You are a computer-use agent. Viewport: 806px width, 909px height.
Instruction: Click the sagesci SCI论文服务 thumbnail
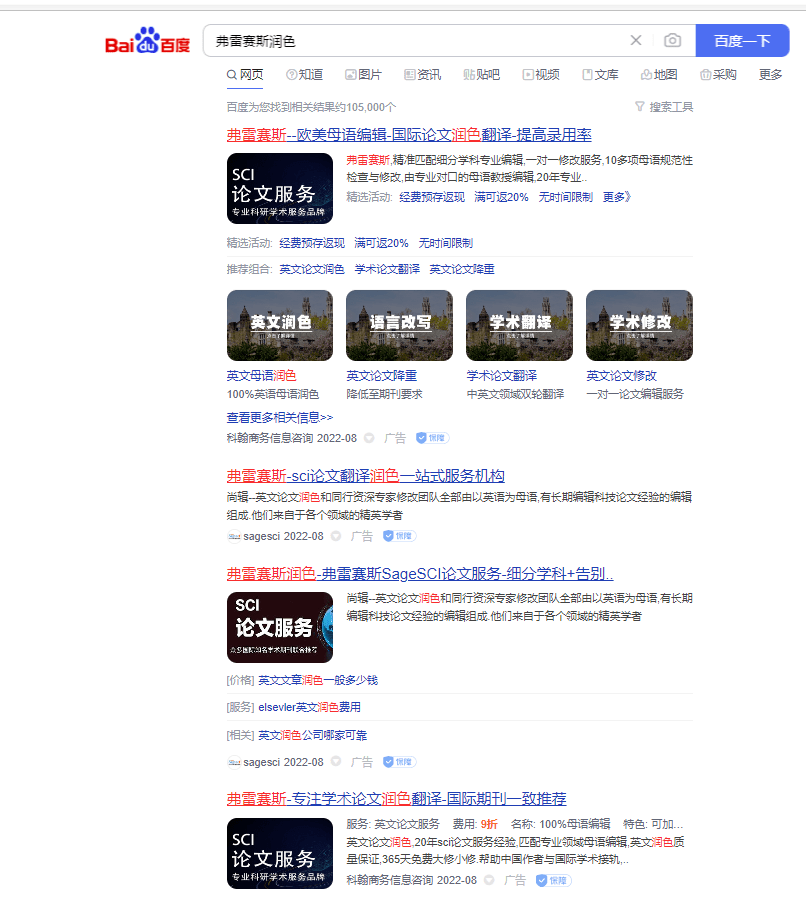[x=279, y=627]
